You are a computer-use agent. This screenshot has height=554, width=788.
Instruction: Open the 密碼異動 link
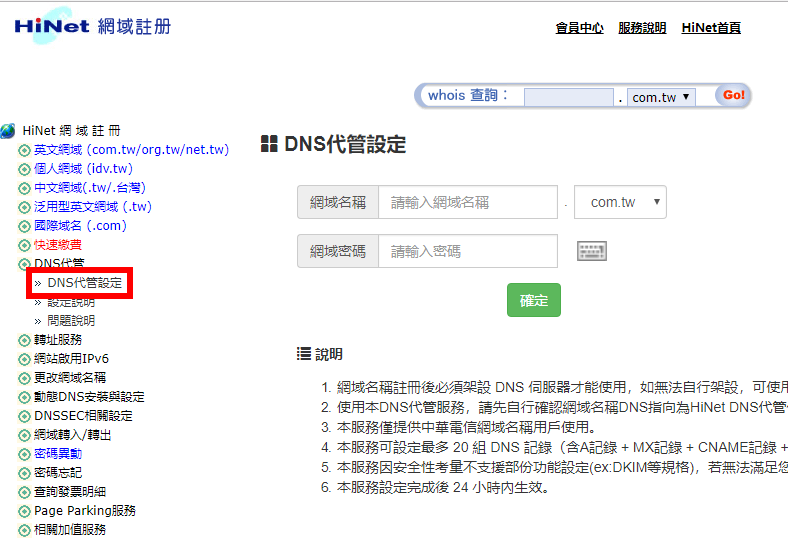(x=58, y=453)
